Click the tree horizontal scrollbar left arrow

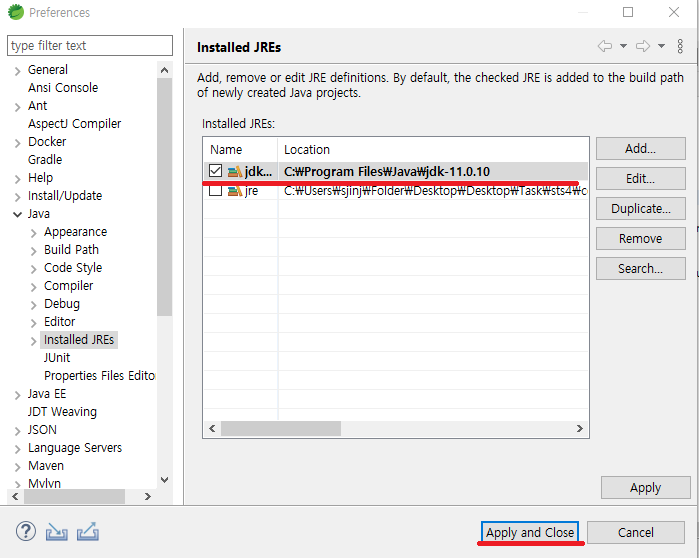[x=16, y=496]
